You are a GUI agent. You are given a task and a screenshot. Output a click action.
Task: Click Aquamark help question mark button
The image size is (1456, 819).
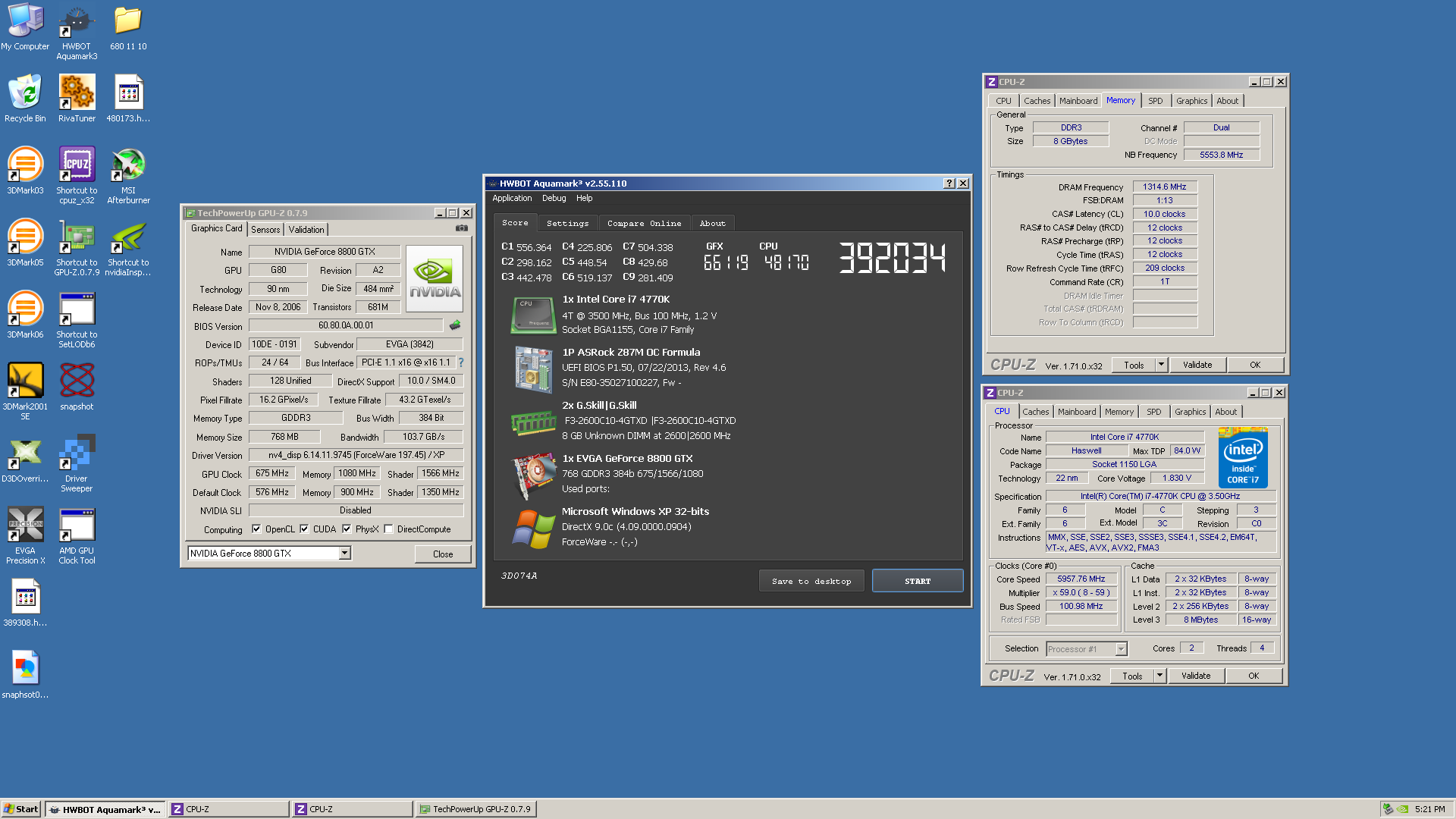949,184
